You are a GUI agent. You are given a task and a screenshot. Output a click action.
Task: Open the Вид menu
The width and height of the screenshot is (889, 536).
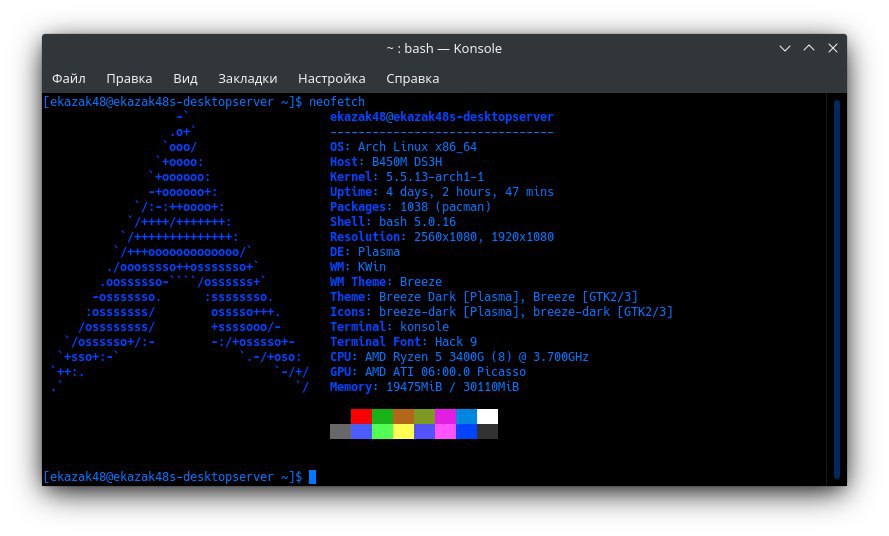tap(185, 78)
